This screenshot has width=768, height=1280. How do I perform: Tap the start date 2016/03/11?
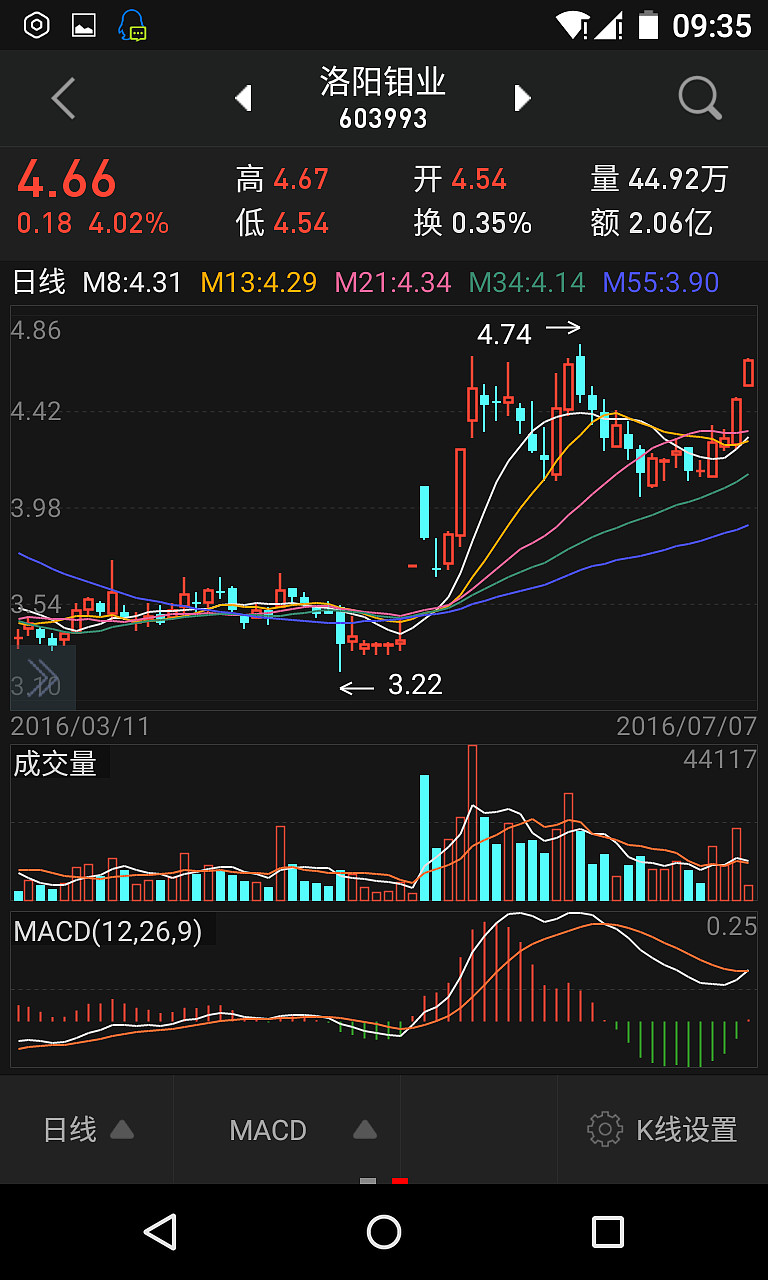[x=80, y=726]
